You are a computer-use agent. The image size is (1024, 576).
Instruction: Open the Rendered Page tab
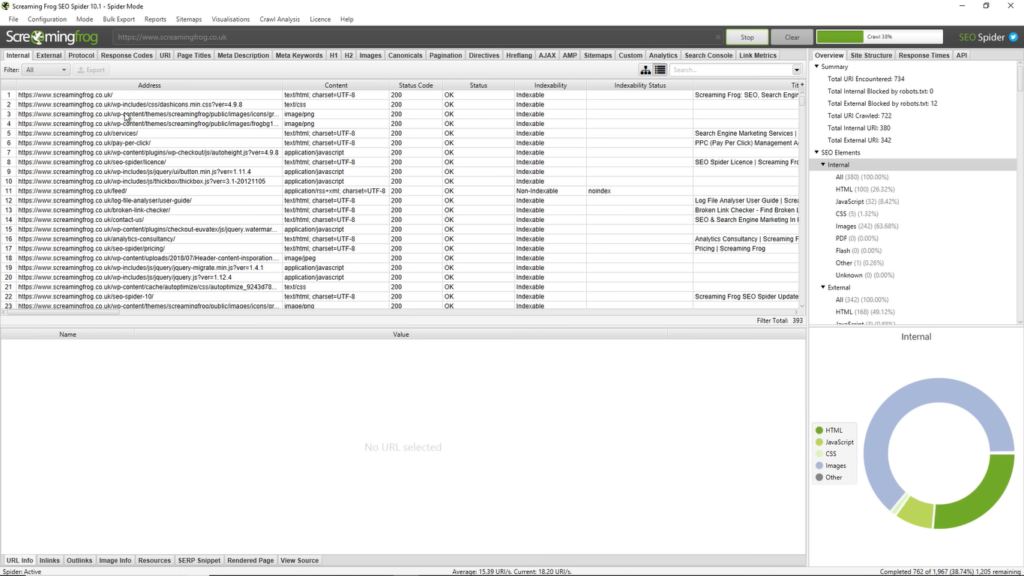pyautogui.click(x=251, y=560)
